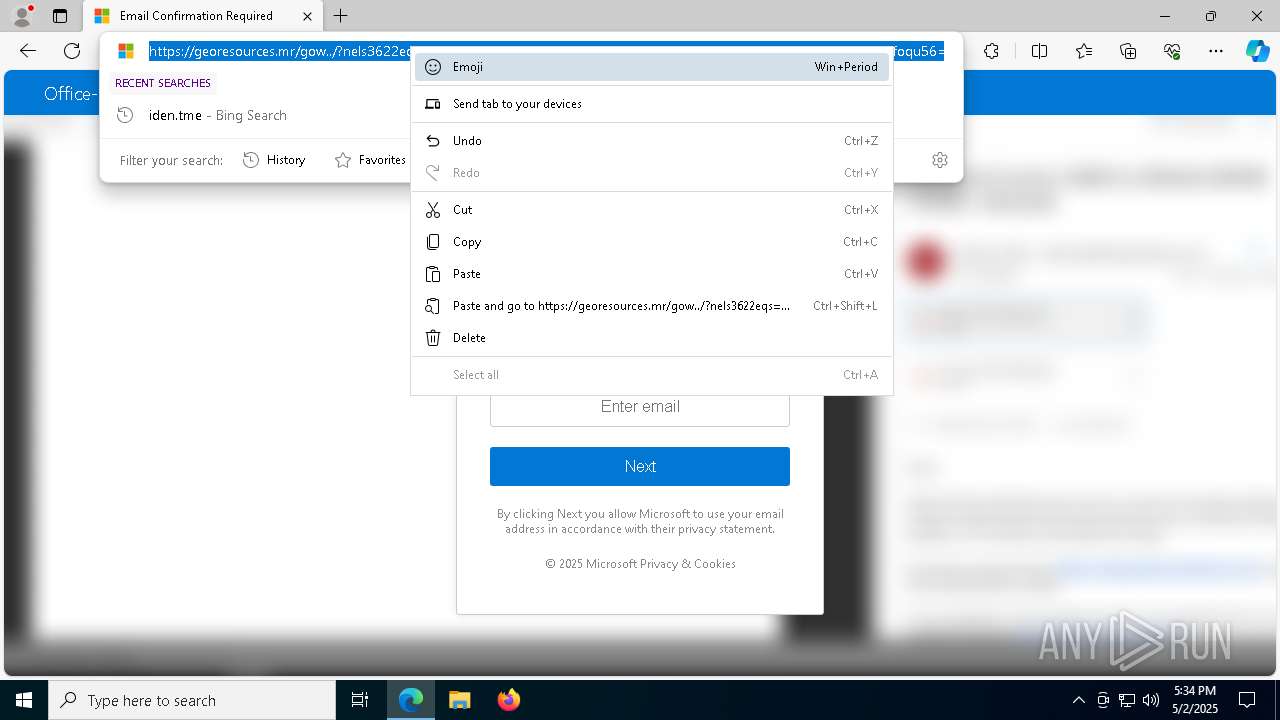Open network icon in system tray
Viewport: 1280px width, 720px height.
point(1127,700)
